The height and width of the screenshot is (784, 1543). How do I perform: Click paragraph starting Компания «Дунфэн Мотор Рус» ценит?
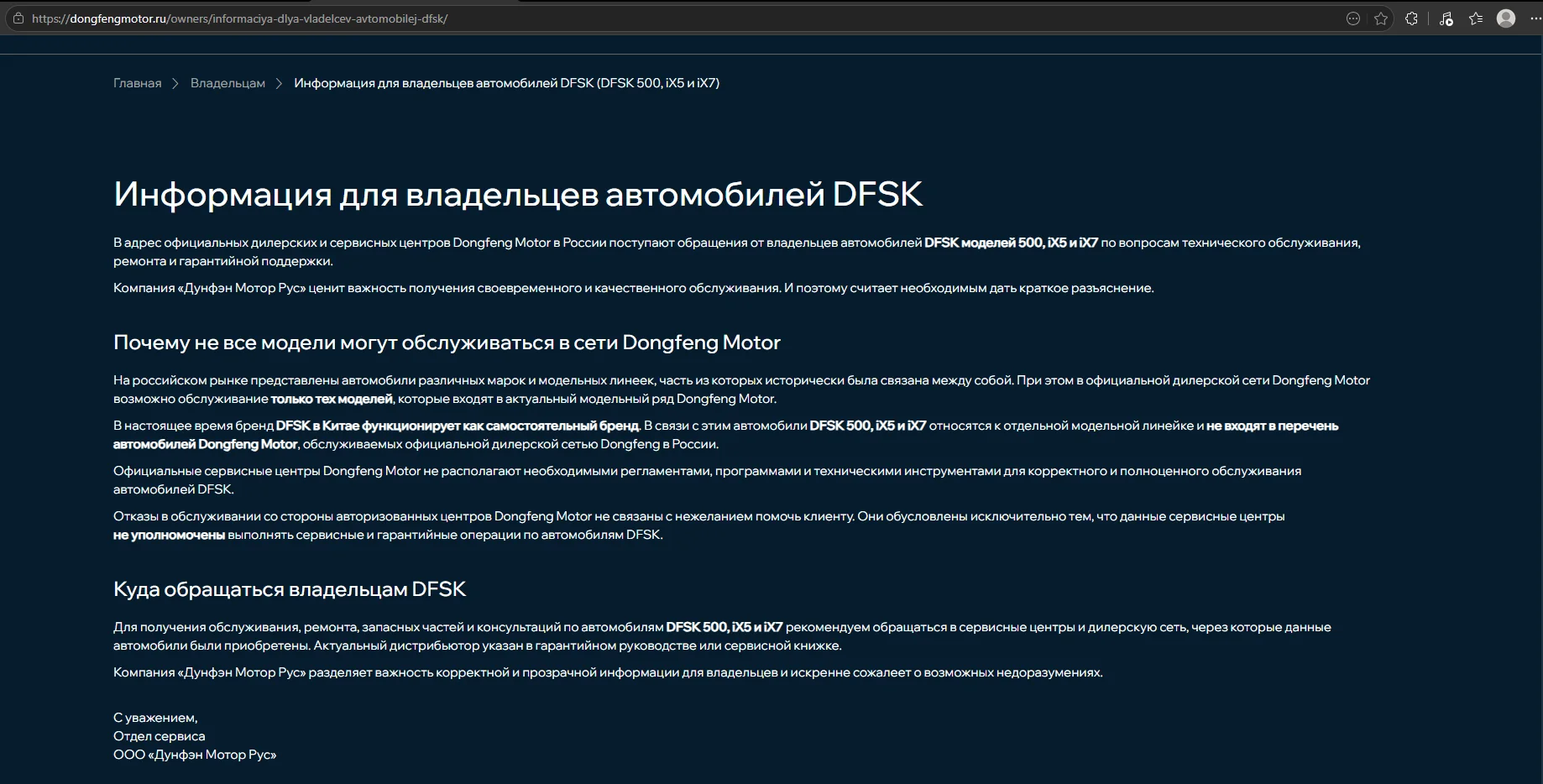pyautogui.click(x=634, y=288)
